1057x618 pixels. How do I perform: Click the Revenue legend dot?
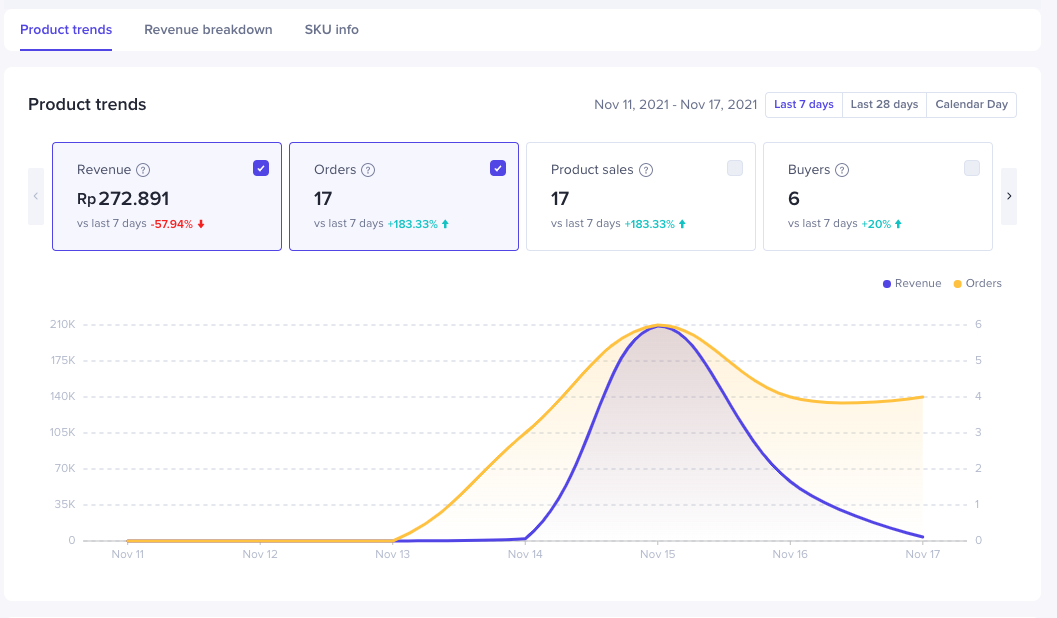pos(887,284)
